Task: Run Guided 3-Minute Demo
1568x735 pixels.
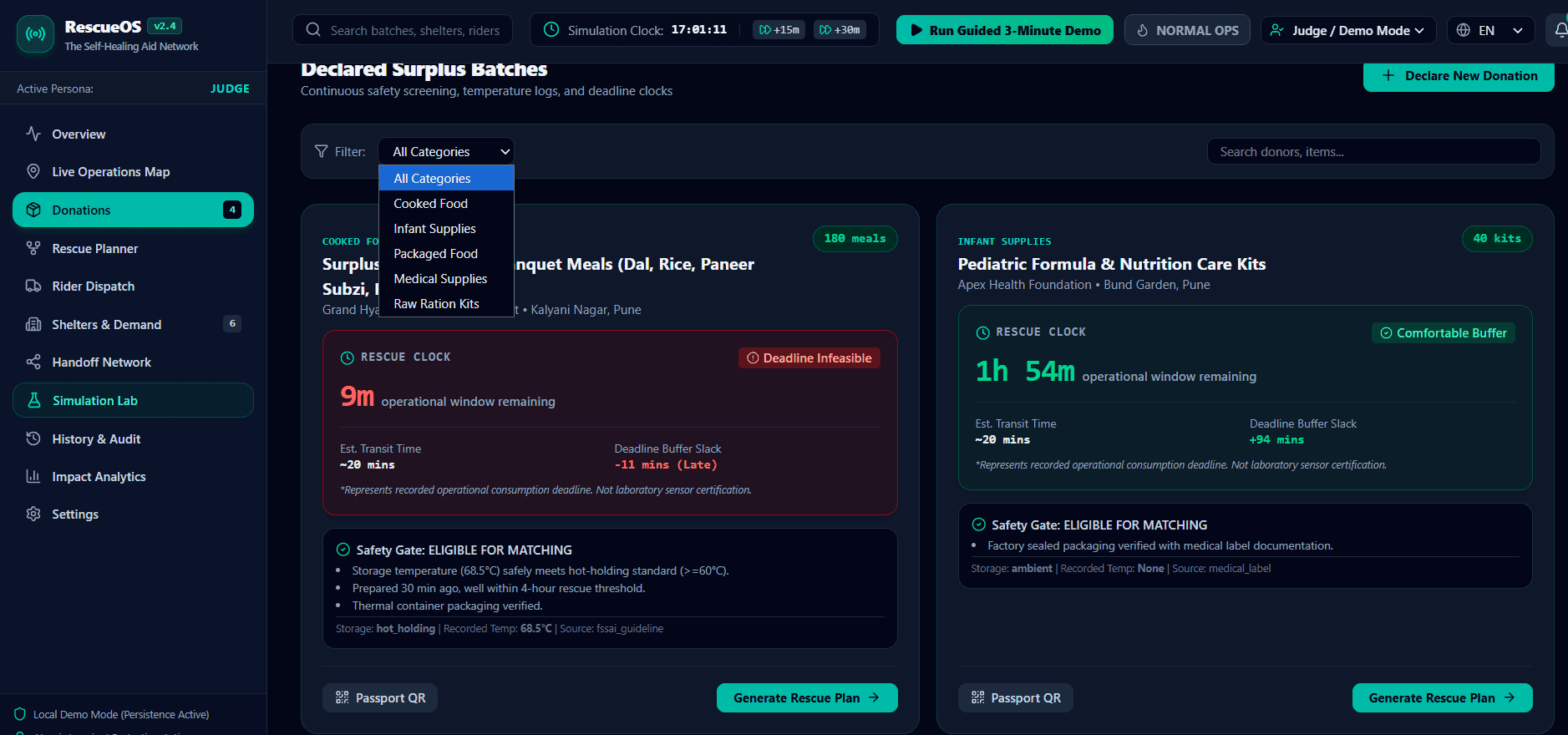Action: coord(1005,30)
